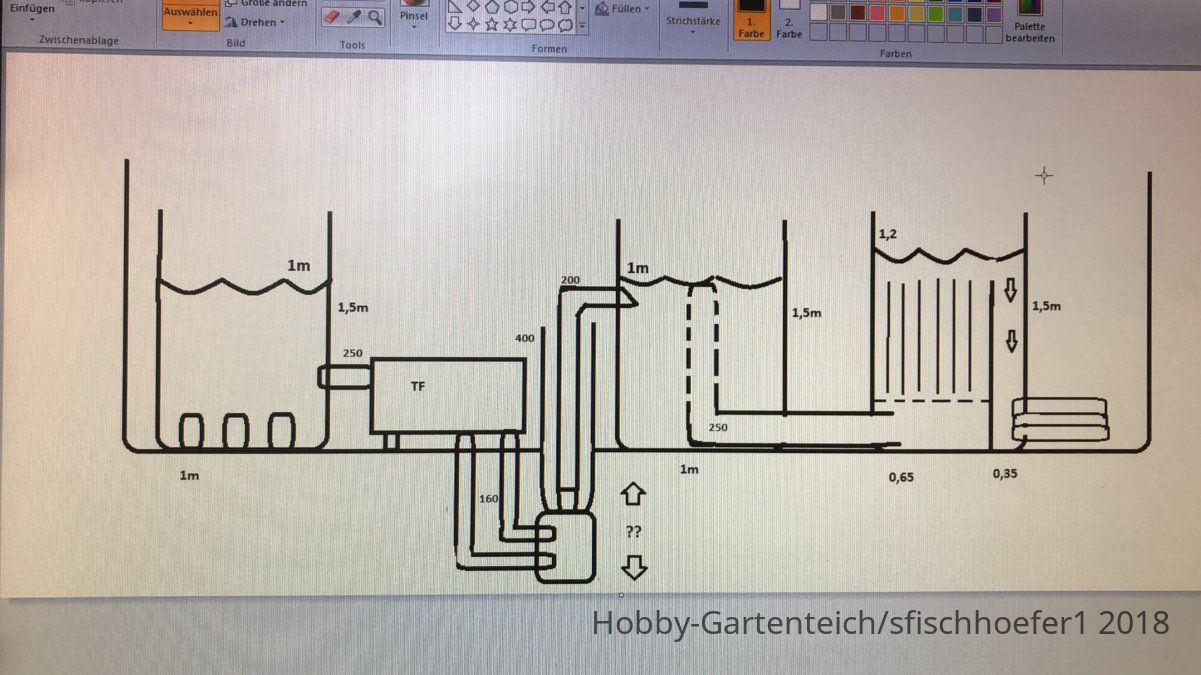Choose the down arrow shape
Viewport: 1201px width, 675px height.
click(x=454, y=24)
